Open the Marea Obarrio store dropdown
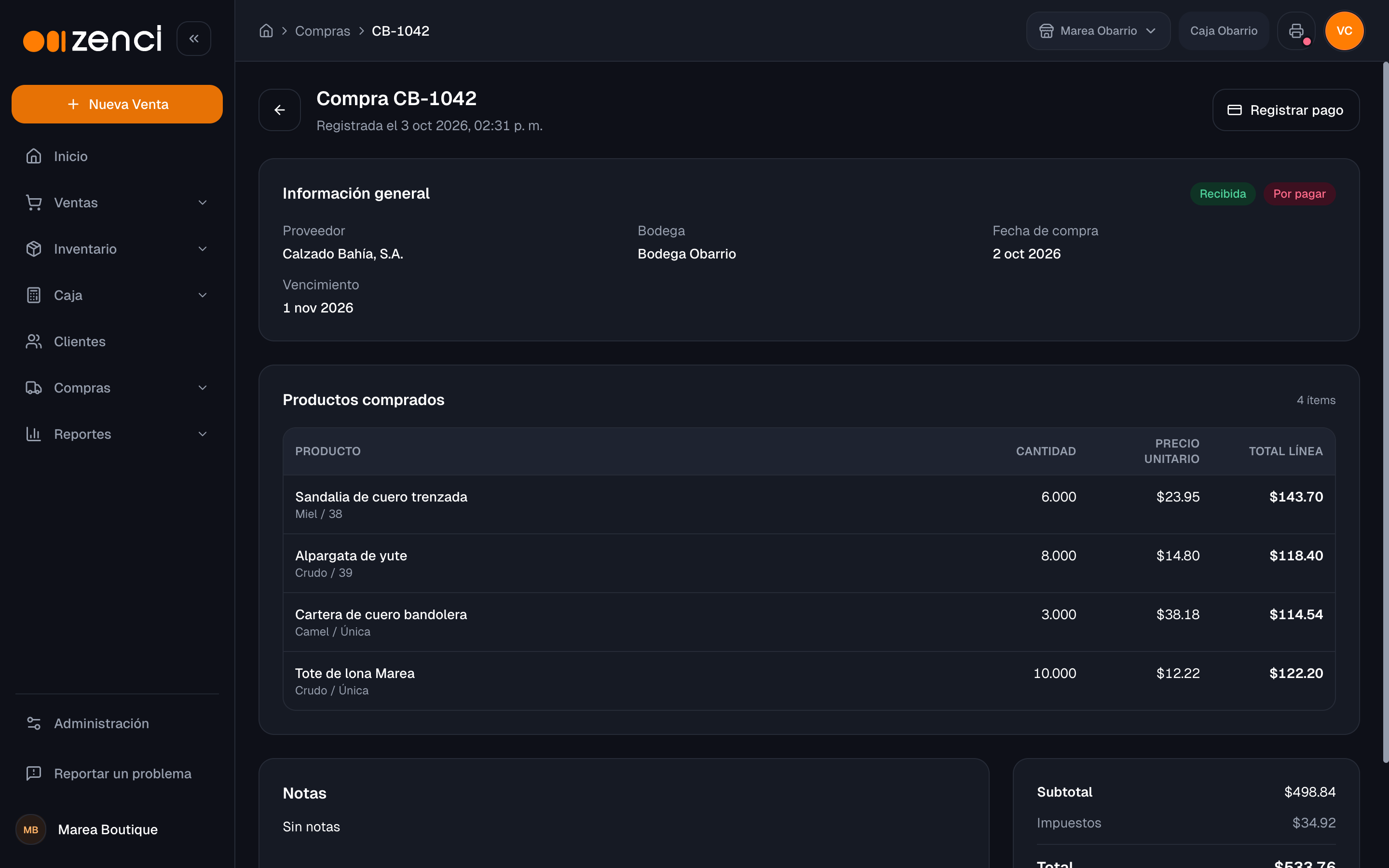 [x=1098, y=31]
